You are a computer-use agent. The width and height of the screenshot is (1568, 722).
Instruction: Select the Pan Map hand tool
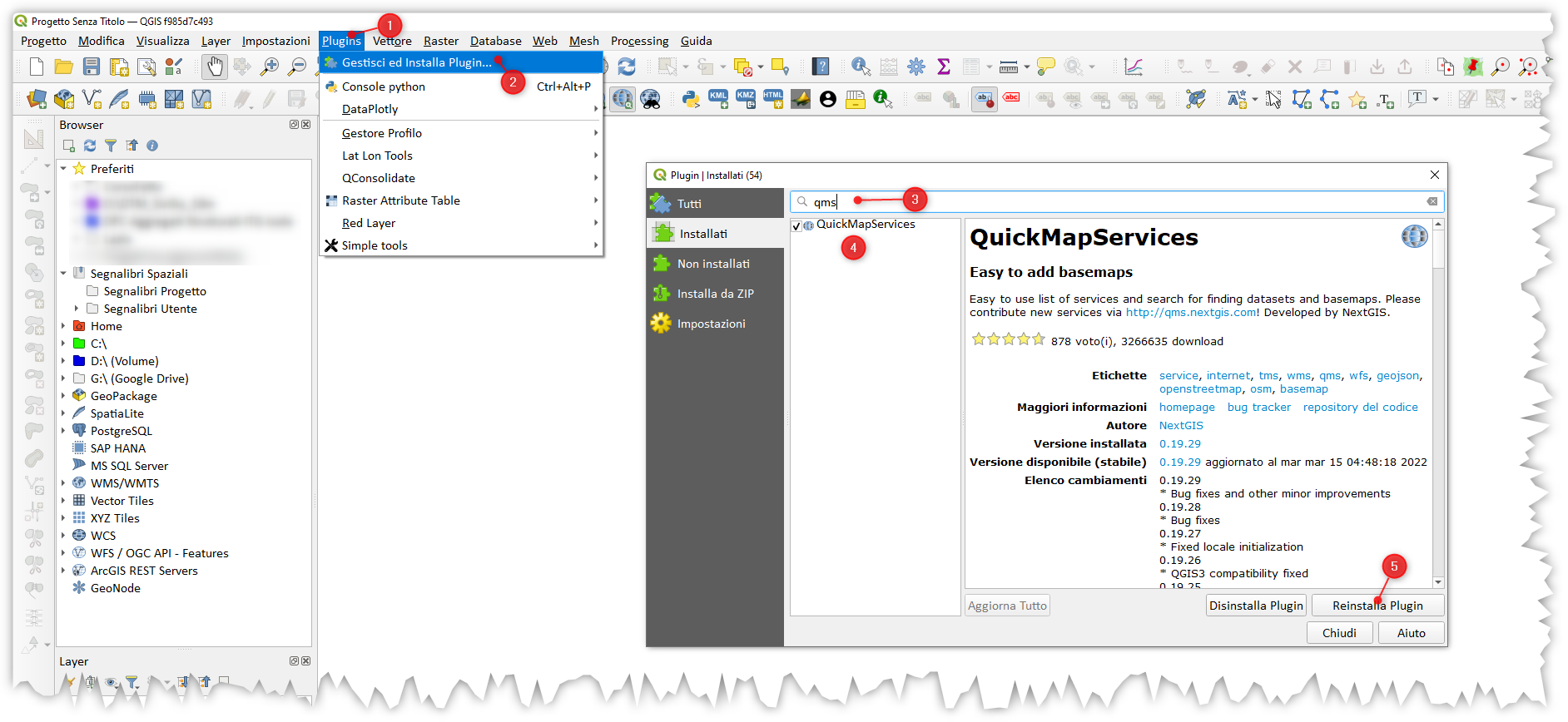tap(215, 67)
